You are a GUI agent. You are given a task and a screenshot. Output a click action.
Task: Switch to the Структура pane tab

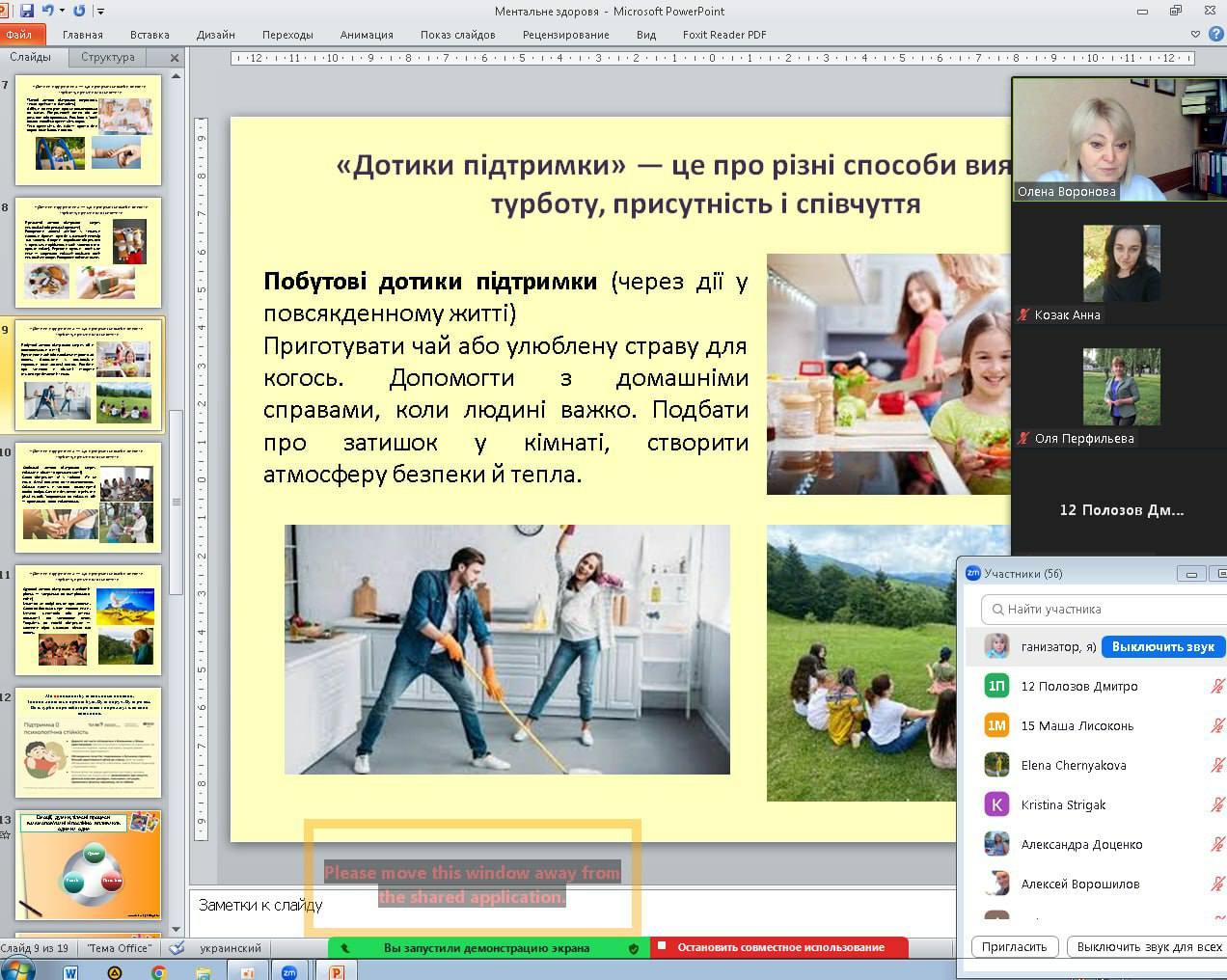pyautogui.click(x=108, y=57)
